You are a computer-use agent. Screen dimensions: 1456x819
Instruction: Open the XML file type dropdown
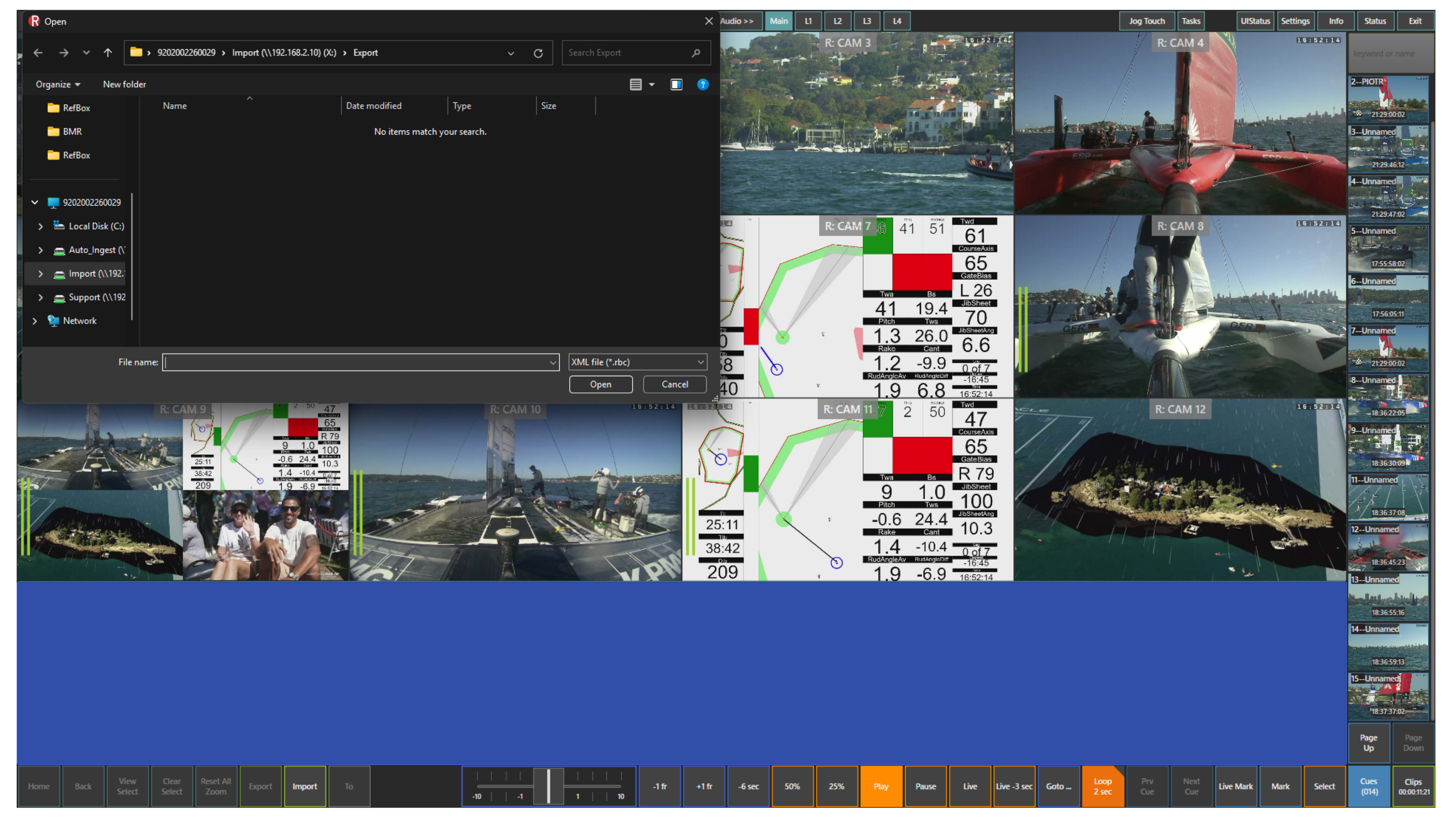tap(637, 362)
